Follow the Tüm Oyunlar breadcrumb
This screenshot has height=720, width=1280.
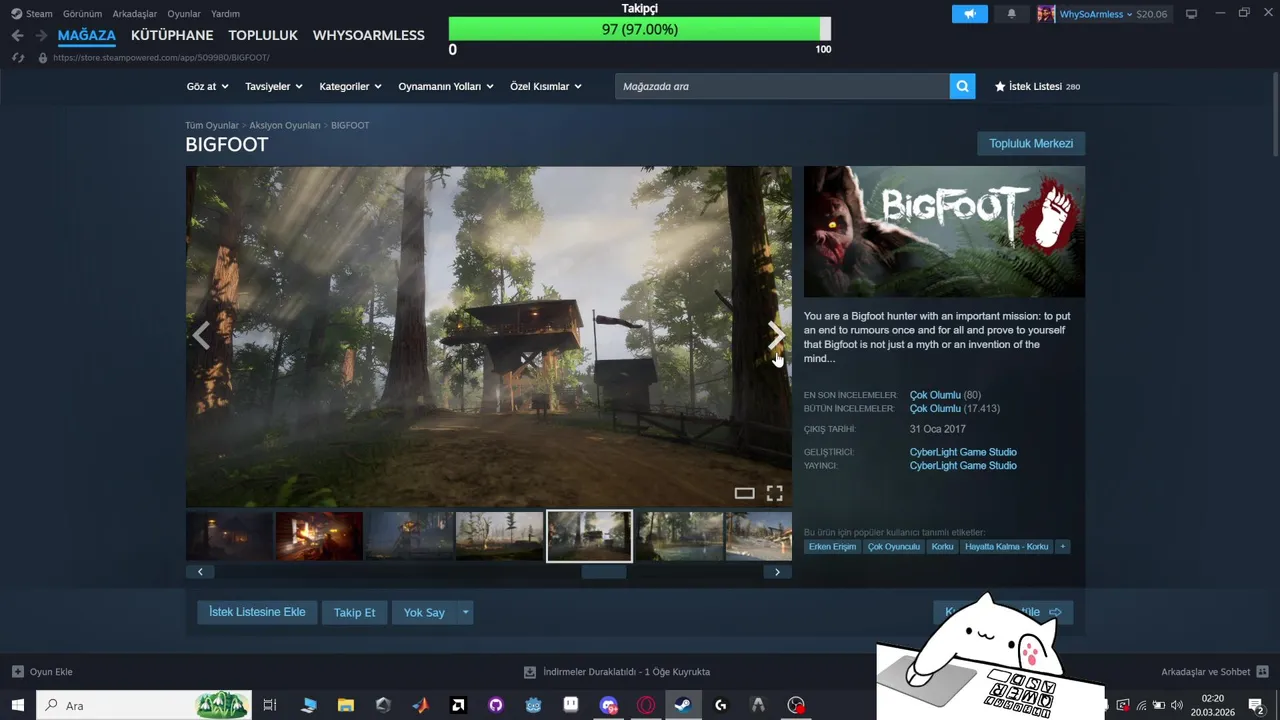pyautogui.click(x=212, y=126)
